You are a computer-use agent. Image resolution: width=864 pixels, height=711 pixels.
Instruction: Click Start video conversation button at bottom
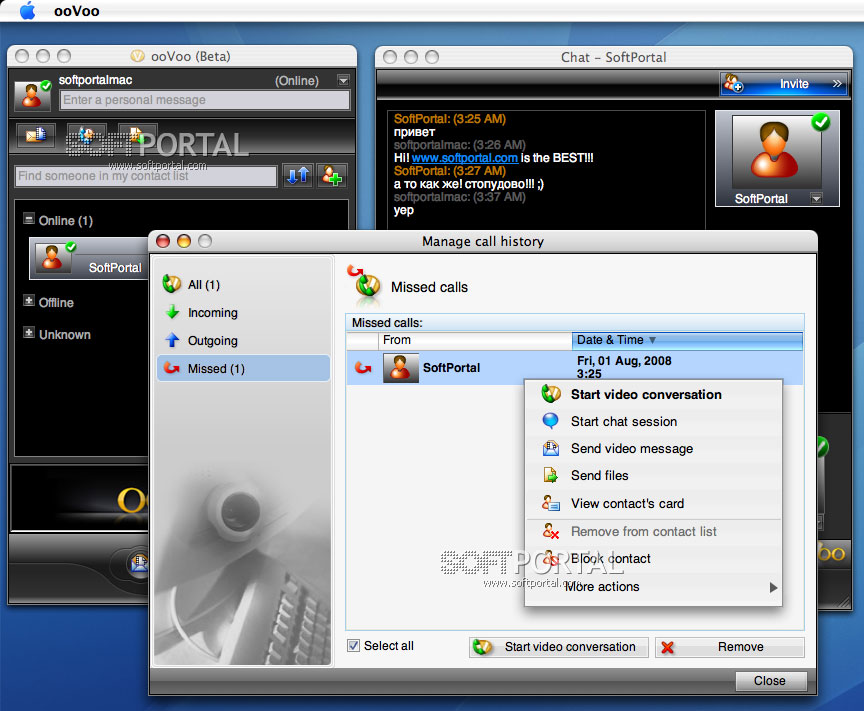[x=559, y=647]
